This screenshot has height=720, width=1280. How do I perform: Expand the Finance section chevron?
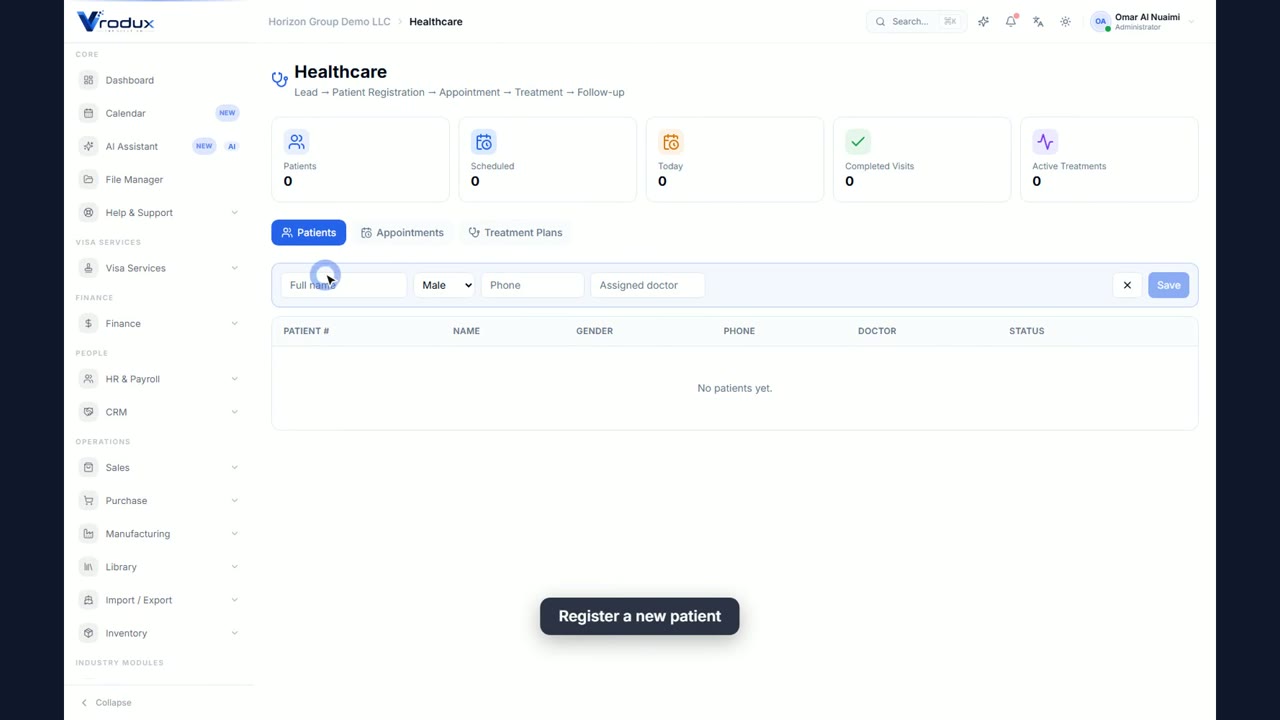click(x=234, y=323)
